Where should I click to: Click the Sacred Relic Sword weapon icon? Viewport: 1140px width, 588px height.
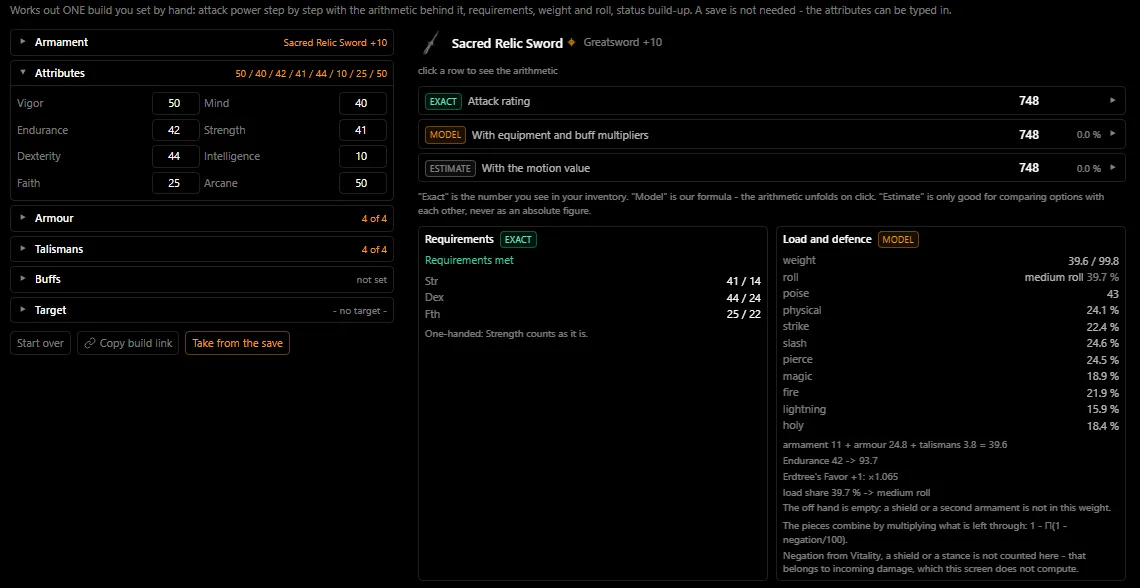coord(432,44)
